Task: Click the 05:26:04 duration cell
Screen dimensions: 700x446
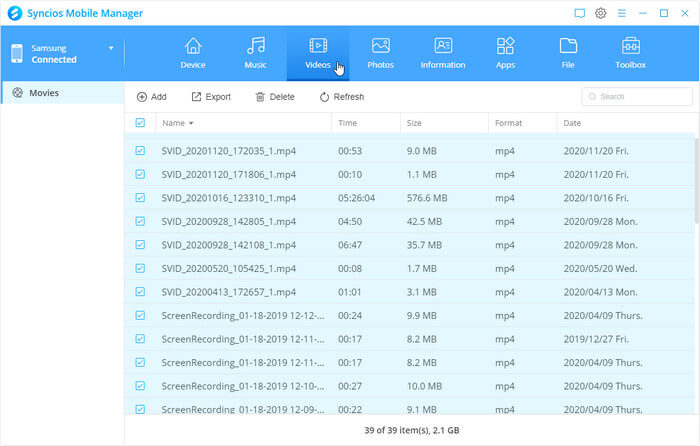Action: (x=356, y=198)
